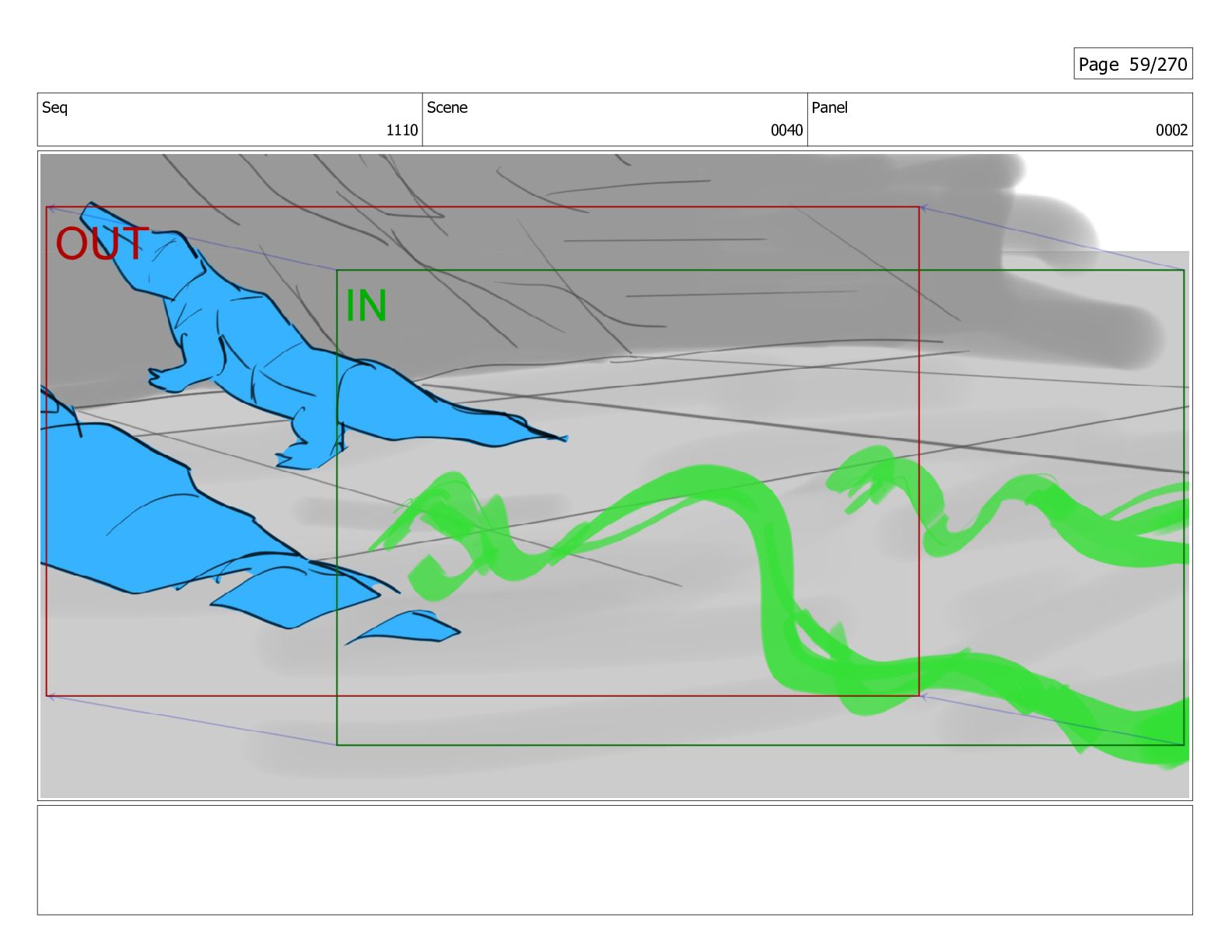Click the Page 59/270 label
This screenshot has width=1232, height=952.
pos(1132,64)
